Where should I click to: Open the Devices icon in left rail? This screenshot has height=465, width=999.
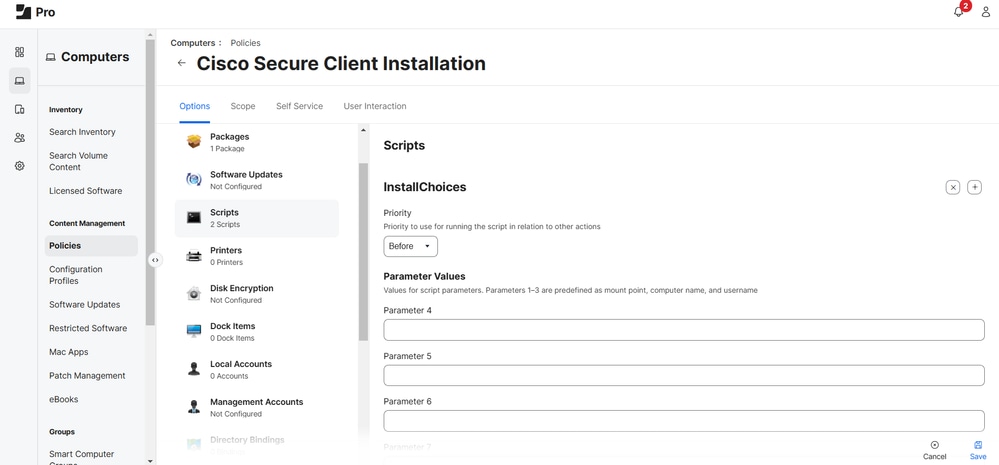(19, 109)
